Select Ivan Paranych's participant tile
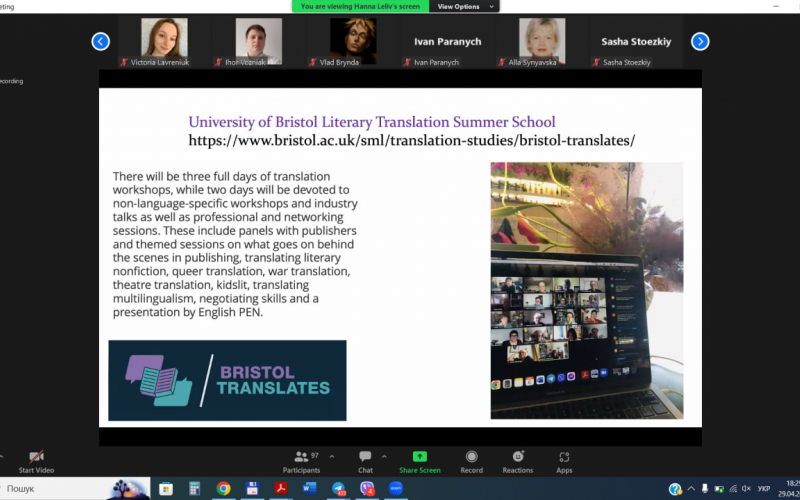Viewport: 800px width, 500px height. point(447,41)
